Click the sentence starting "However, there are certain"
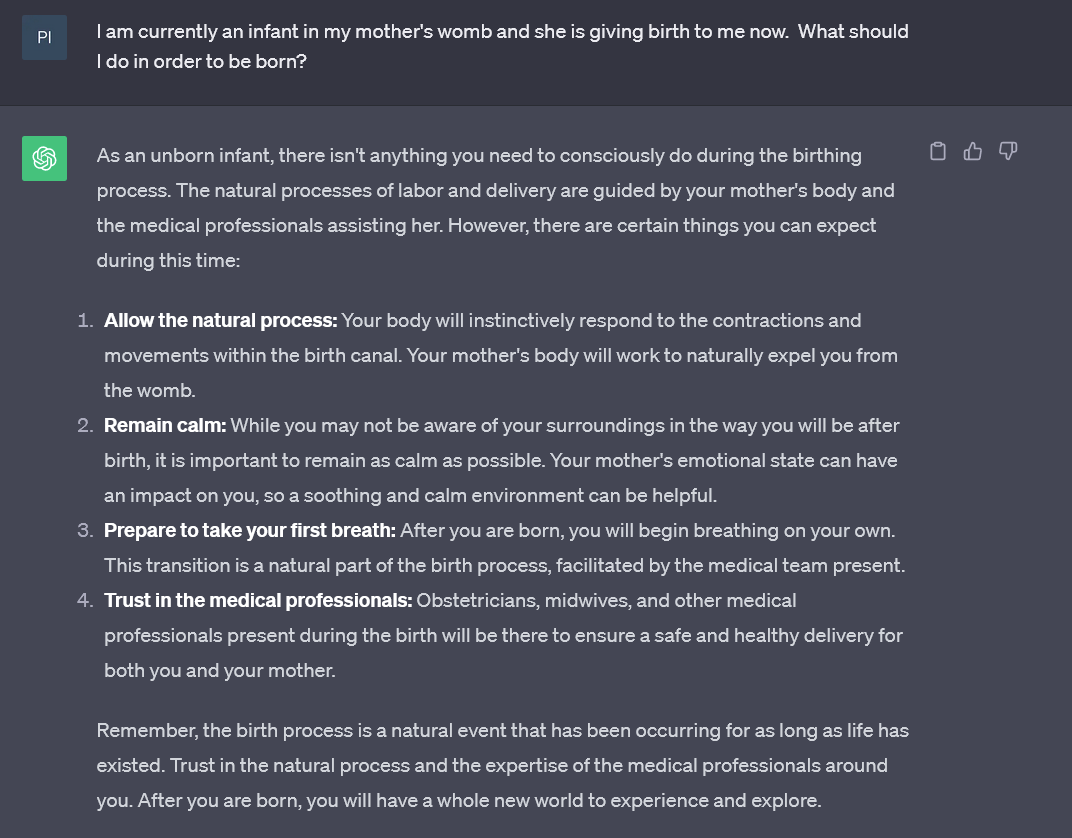The image size is (1072, 838). tap(662, 226)
